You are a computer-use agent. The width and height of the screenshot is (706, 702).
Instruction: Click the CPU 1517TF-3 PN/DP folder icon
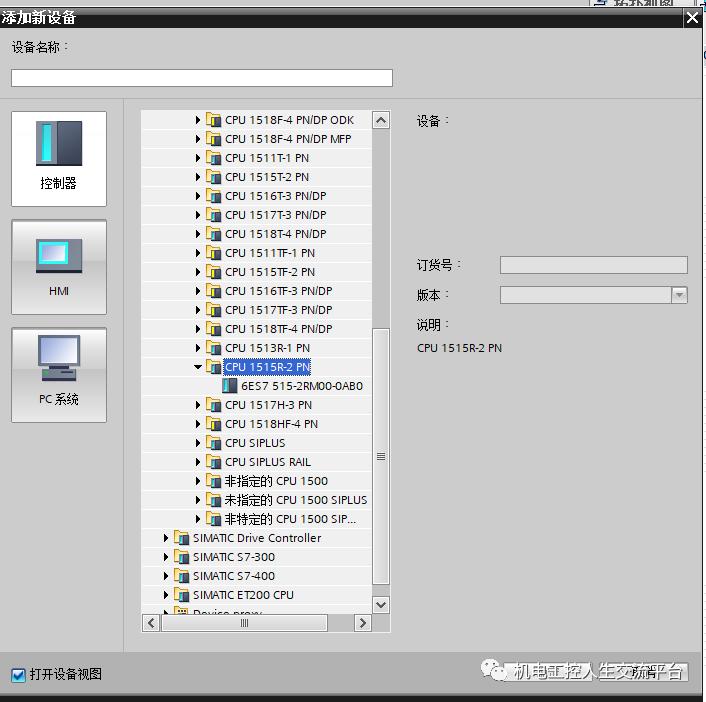click(213, 310)
